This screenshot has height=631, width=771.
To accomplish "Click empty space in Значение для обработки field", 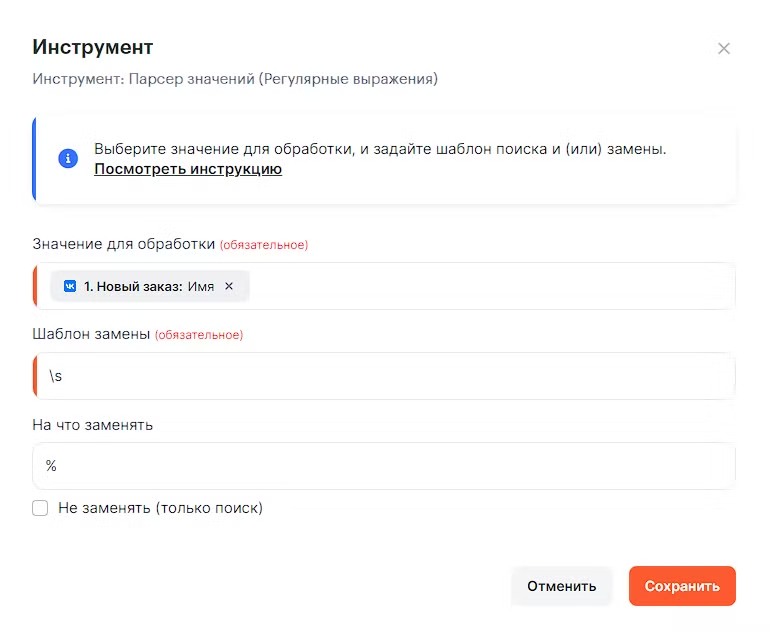I will click(490, 286).
